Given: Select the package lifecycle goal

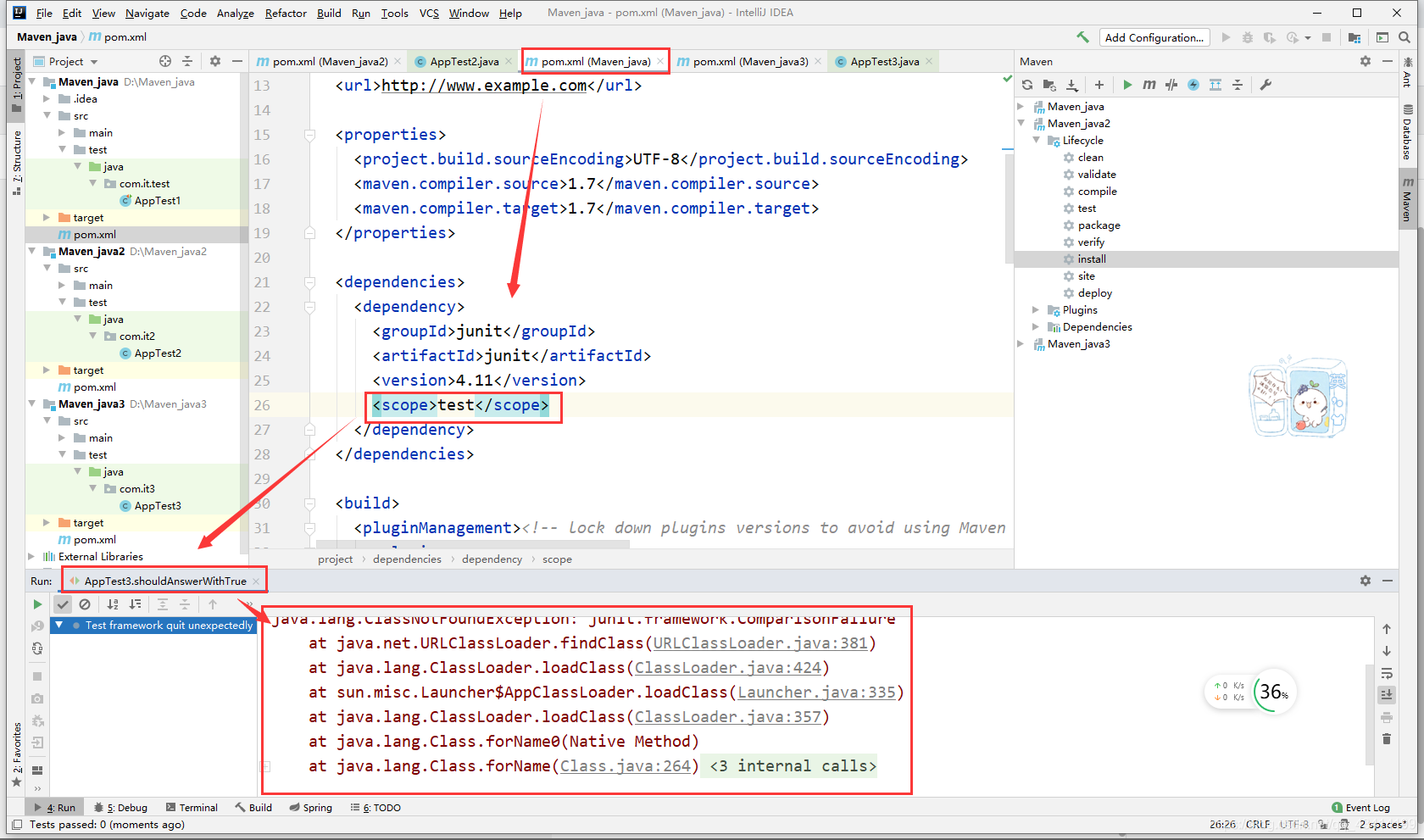Looking at the screenshot, I should tap(1099, 225).
